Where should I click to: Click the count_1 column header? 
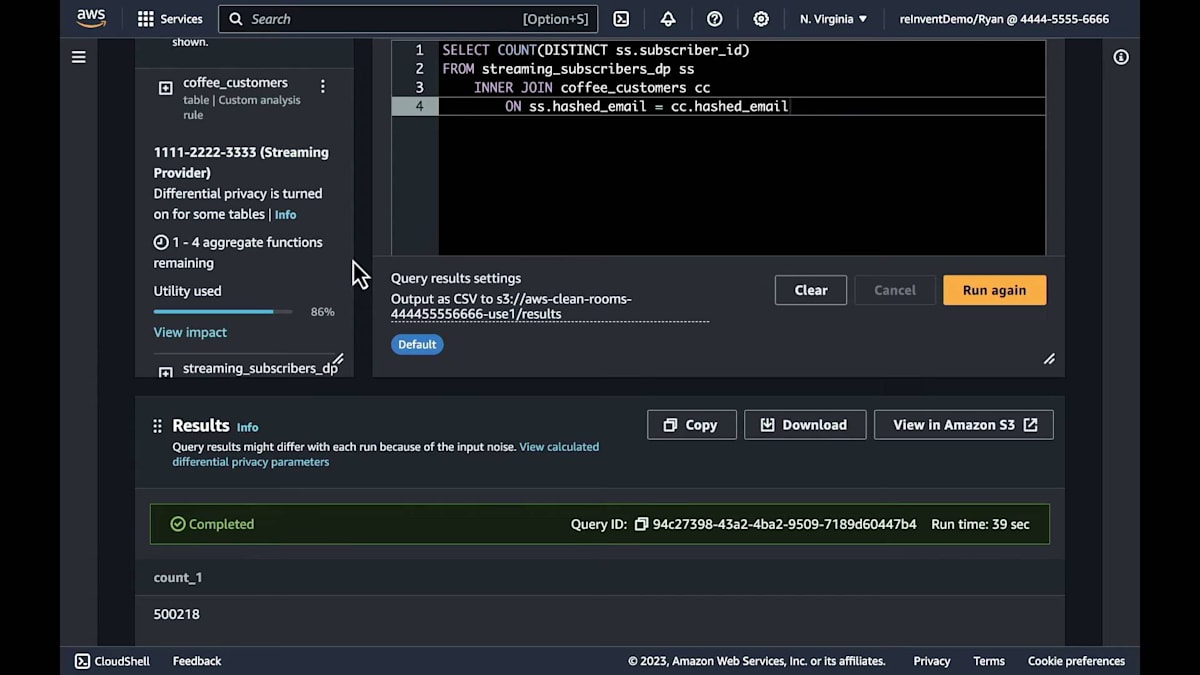click(x=178, y=578)
